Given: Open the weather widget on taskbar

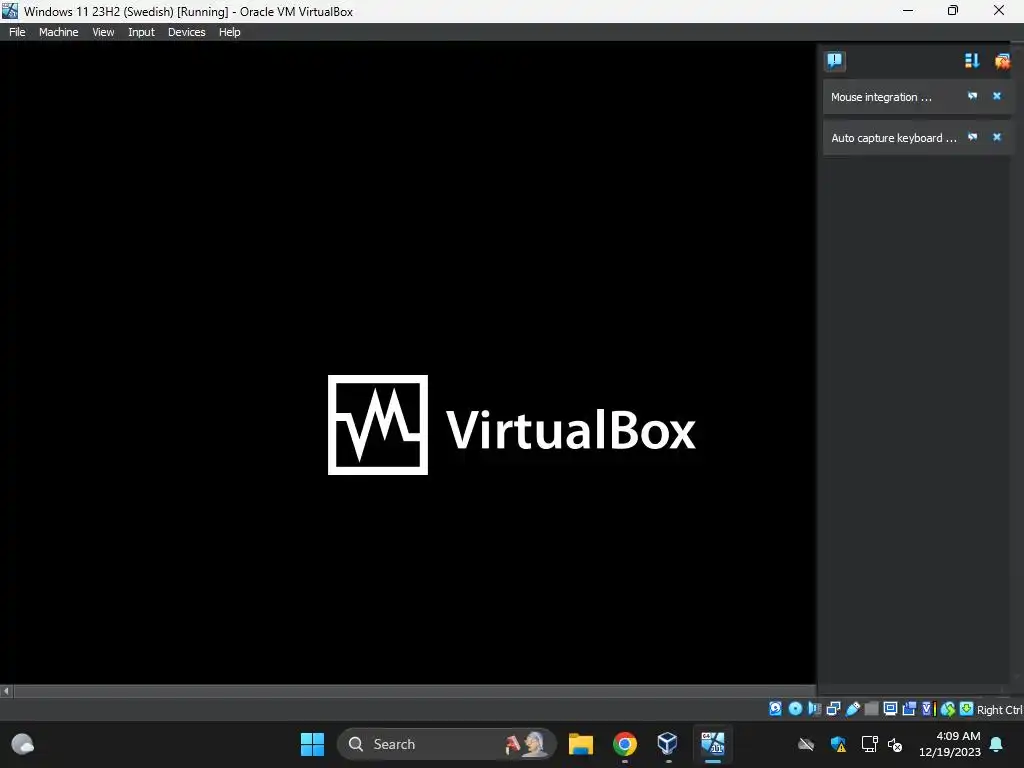Looking at the screenshot, I should pos(23,744).
